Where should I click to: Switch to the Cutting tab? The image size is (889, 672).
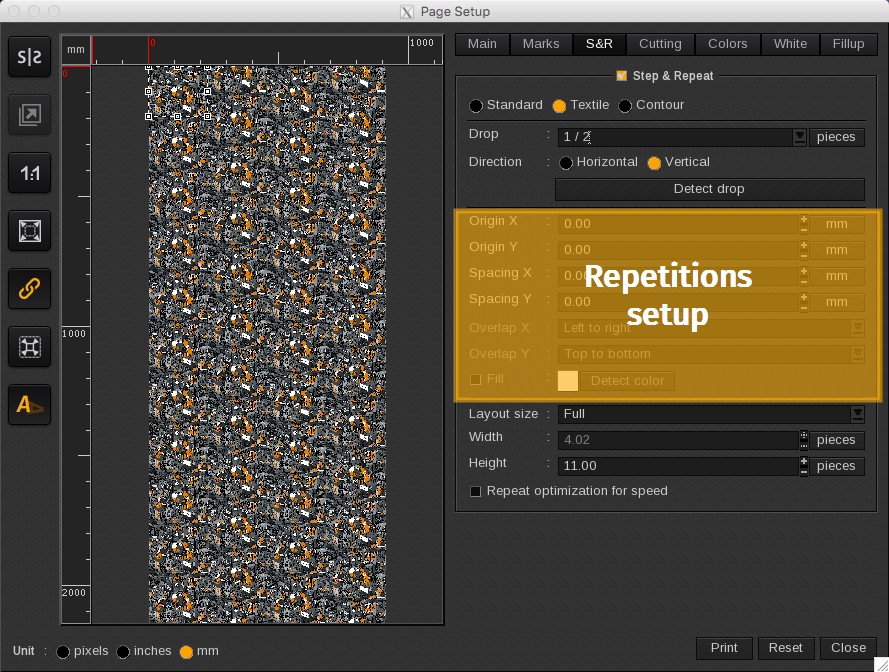[x=660, y=44]
